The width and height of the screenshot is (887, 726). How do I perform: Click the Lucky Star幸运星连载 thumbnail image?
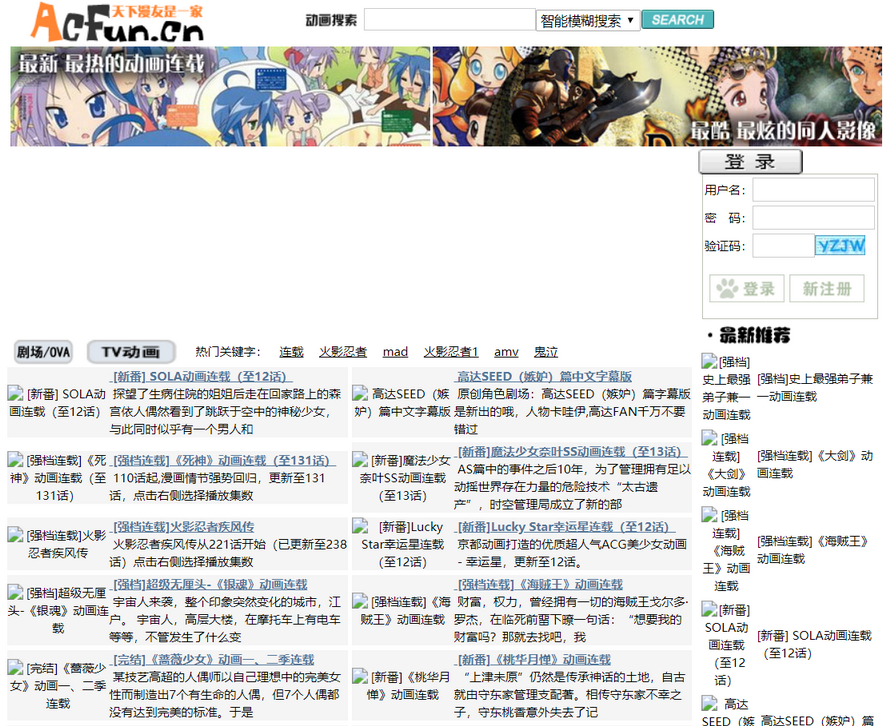pos(402,544)
